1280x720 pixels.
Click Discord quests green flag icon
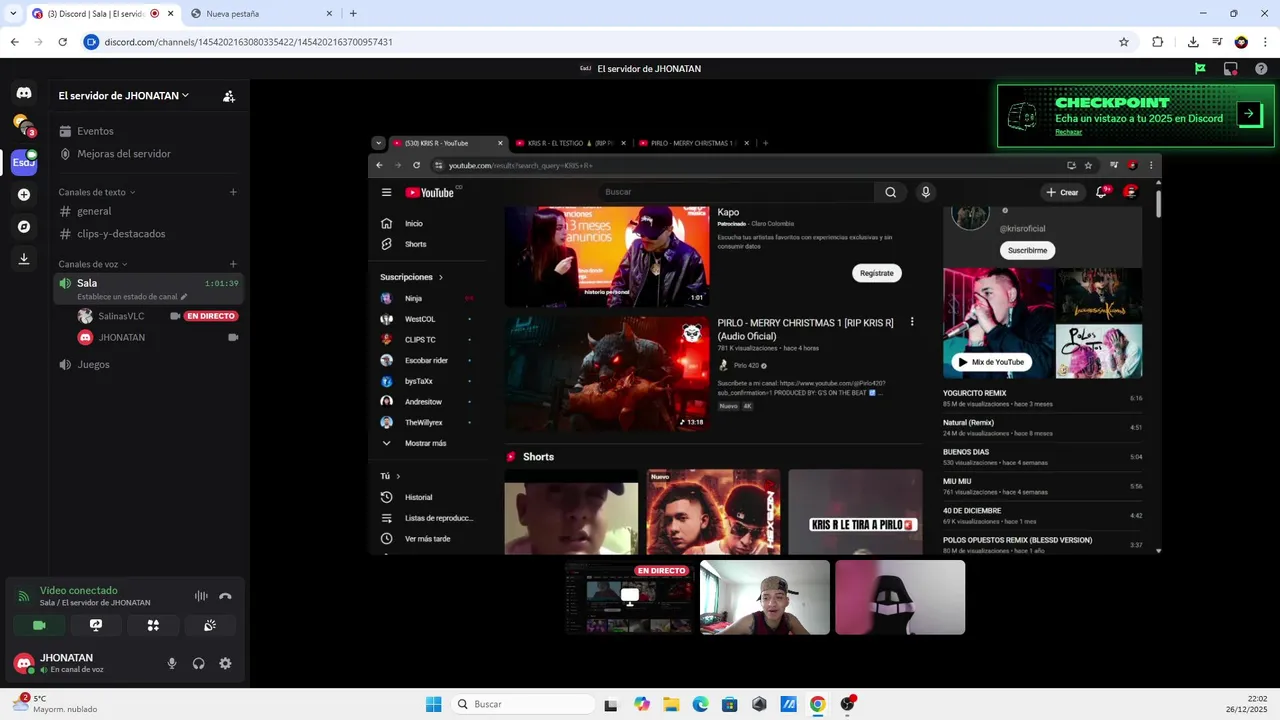pyautogui.click(x=1200, y=69)
